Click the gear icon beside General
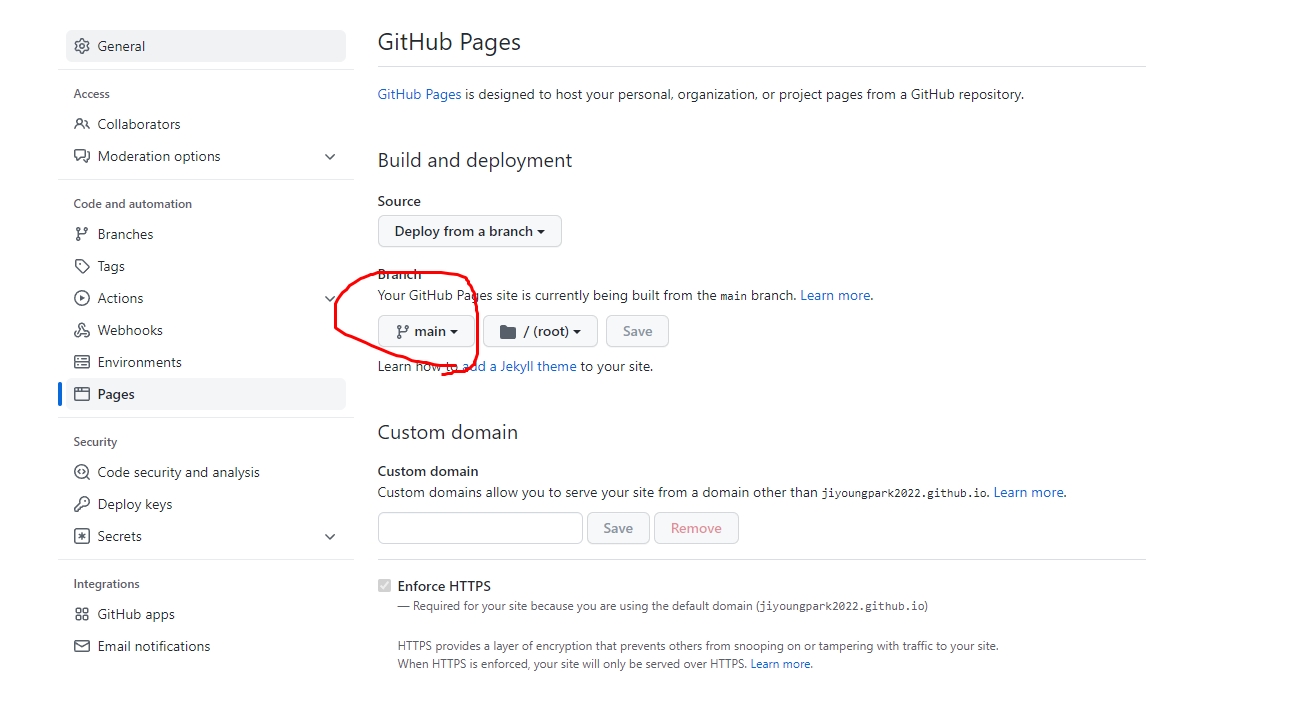 pyautogui.click(x=82, y=46)
